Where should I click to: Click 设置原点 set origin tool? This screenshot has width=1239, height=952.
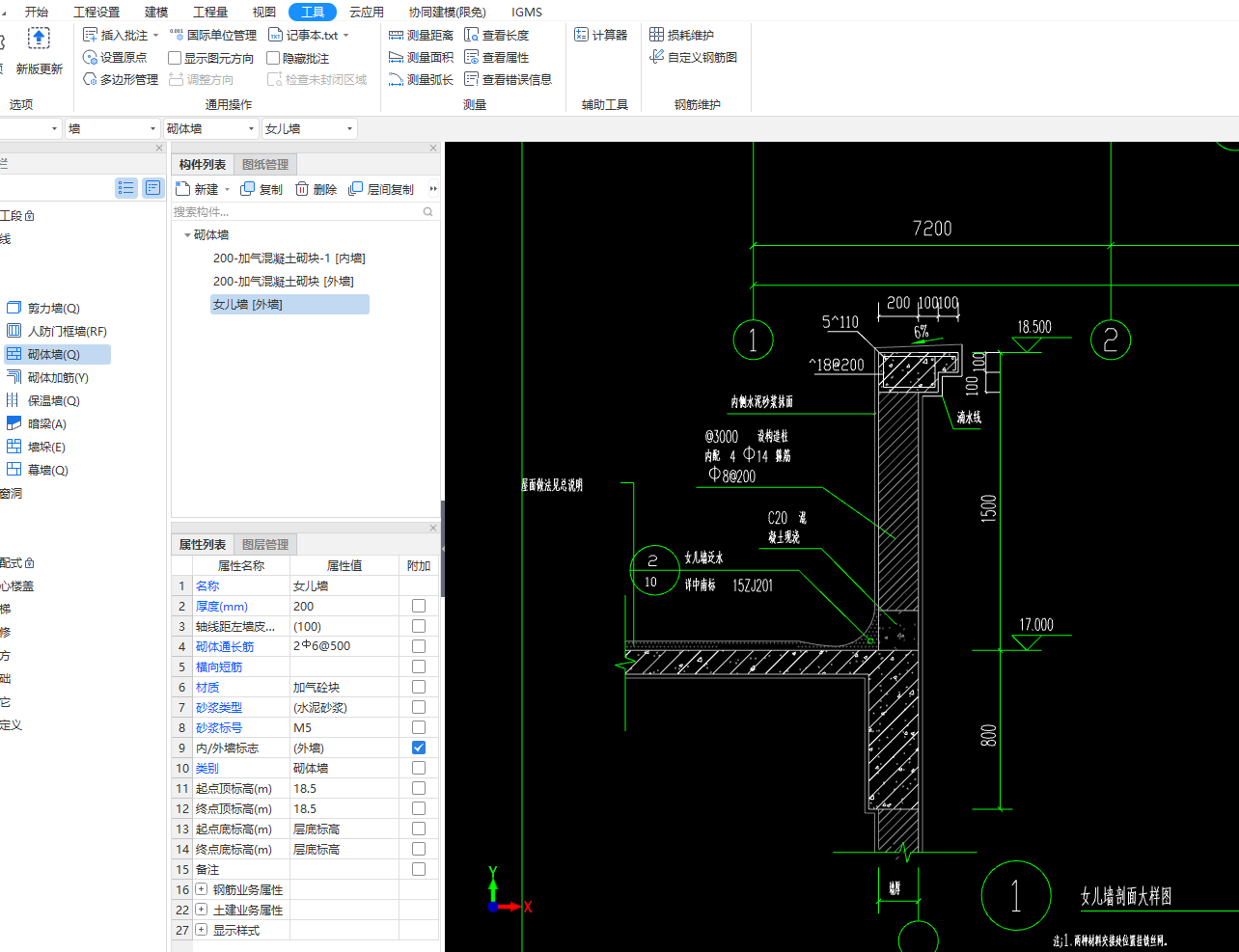[x=116, y=58]
